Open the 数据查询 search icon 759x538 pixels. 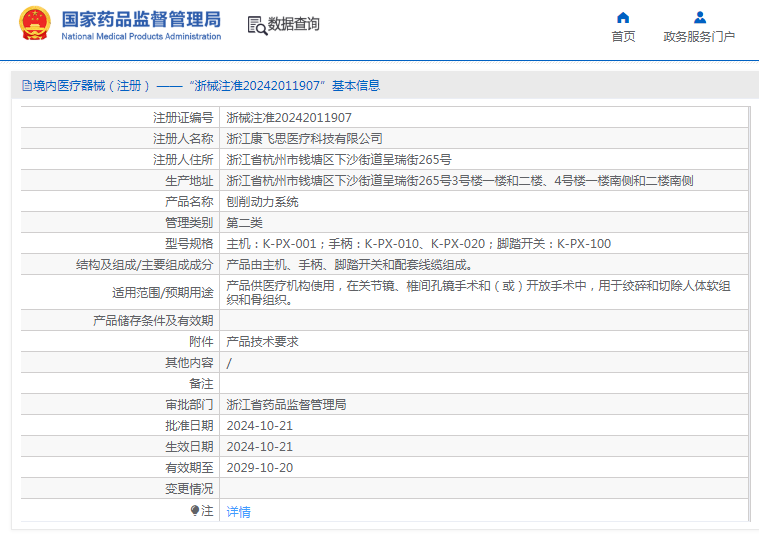(x=257, y=26)
